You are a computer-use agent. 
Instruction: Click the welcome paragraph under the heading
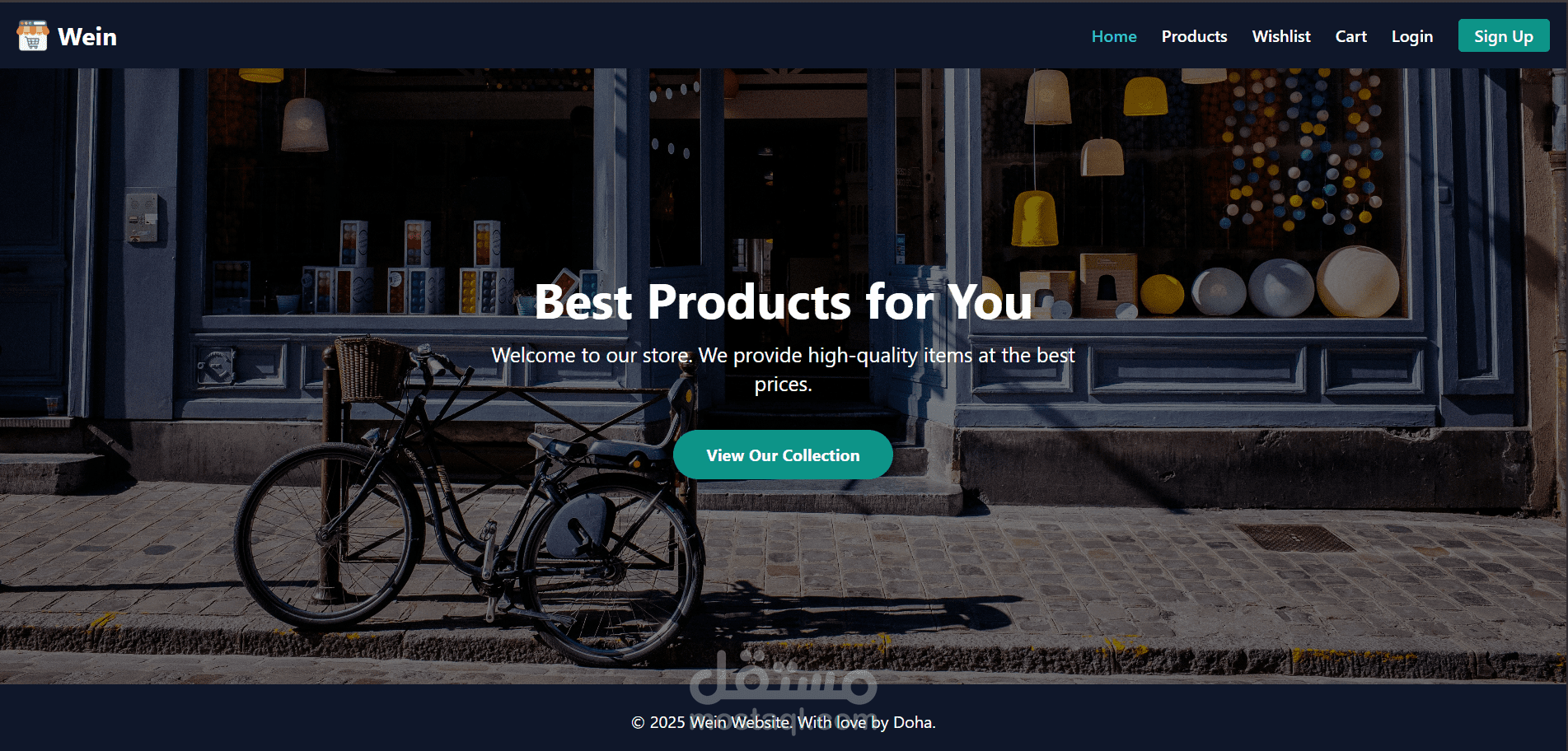(x=783, y=370)
